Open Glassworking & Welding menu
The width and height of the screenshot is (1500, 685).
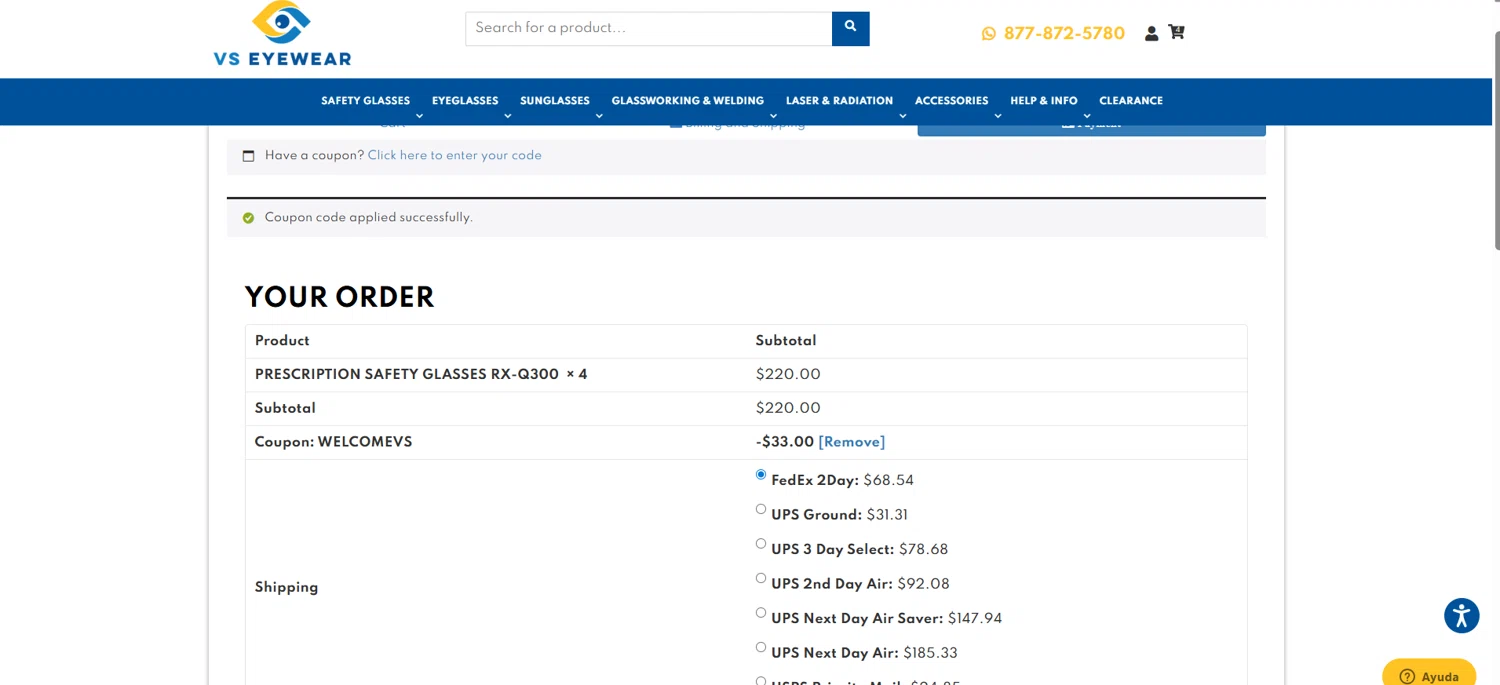click(688, 101)
